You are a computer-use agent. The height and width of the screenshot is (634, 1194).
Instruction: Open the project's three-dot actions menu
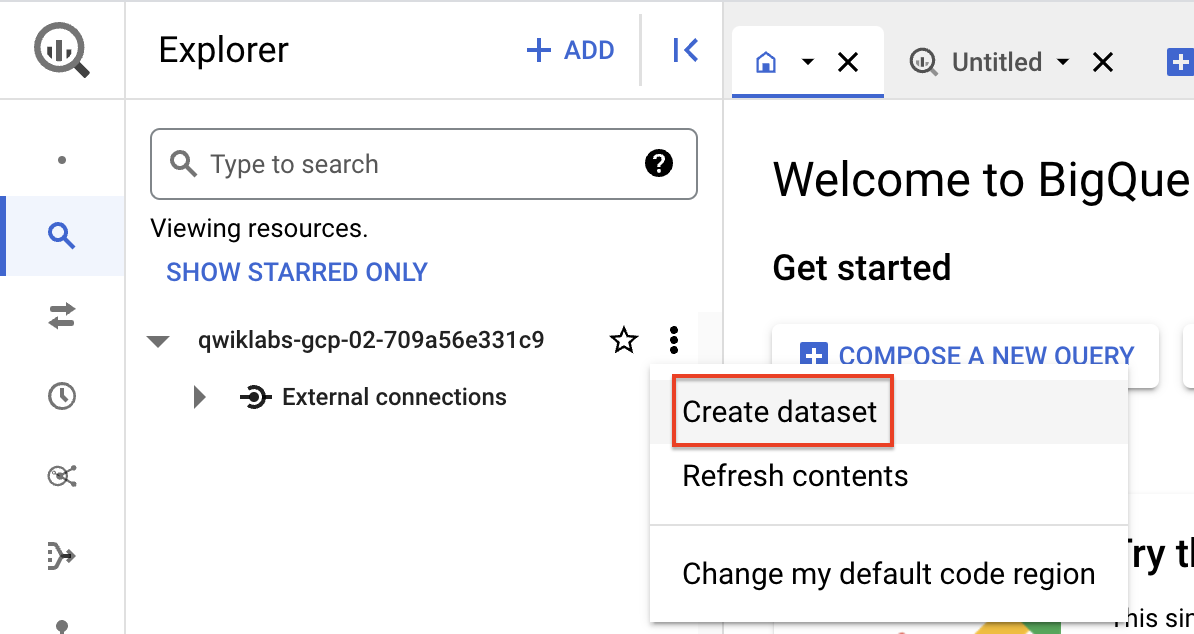[x=674, y=340]
